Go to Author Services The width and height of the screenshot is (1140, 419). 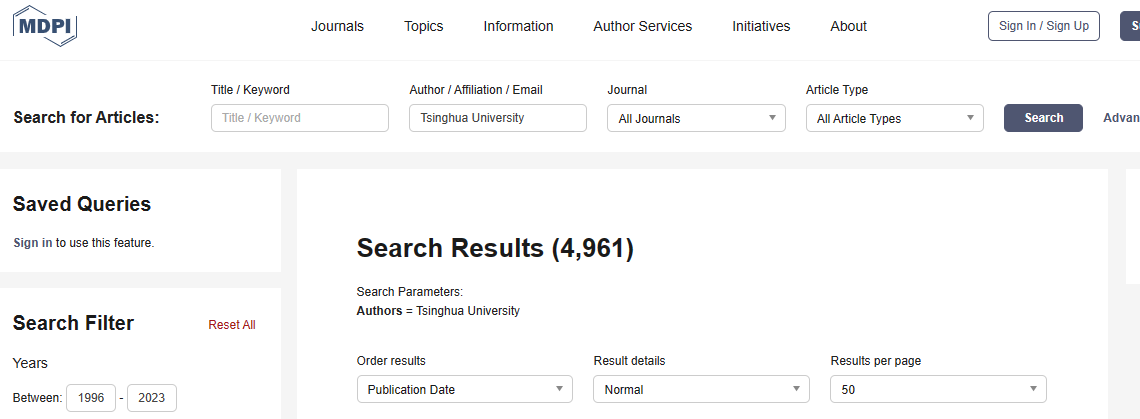click(642, 26)
